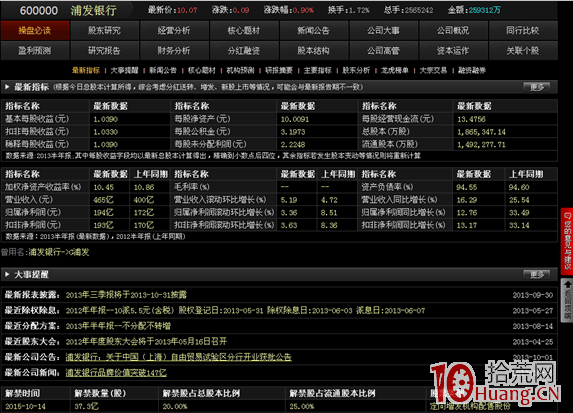The height and width of the screenshot is (413, 573).
Task: Select 流通股本 value 1,492,277.71
Action: tap(481, 145)
